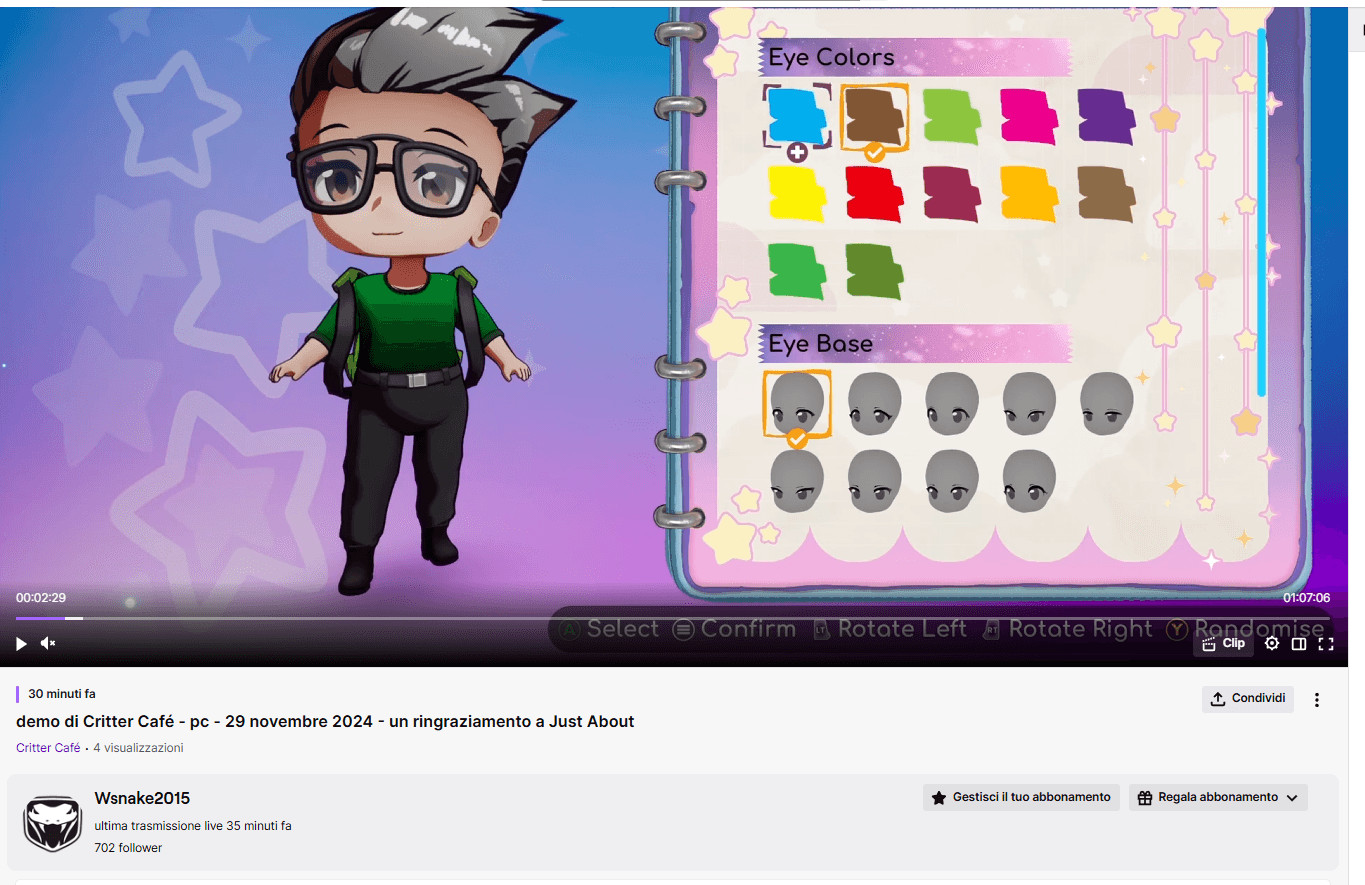Choose the magenta pink eye color
The image size is (1365, 885).
point(1029,116)
